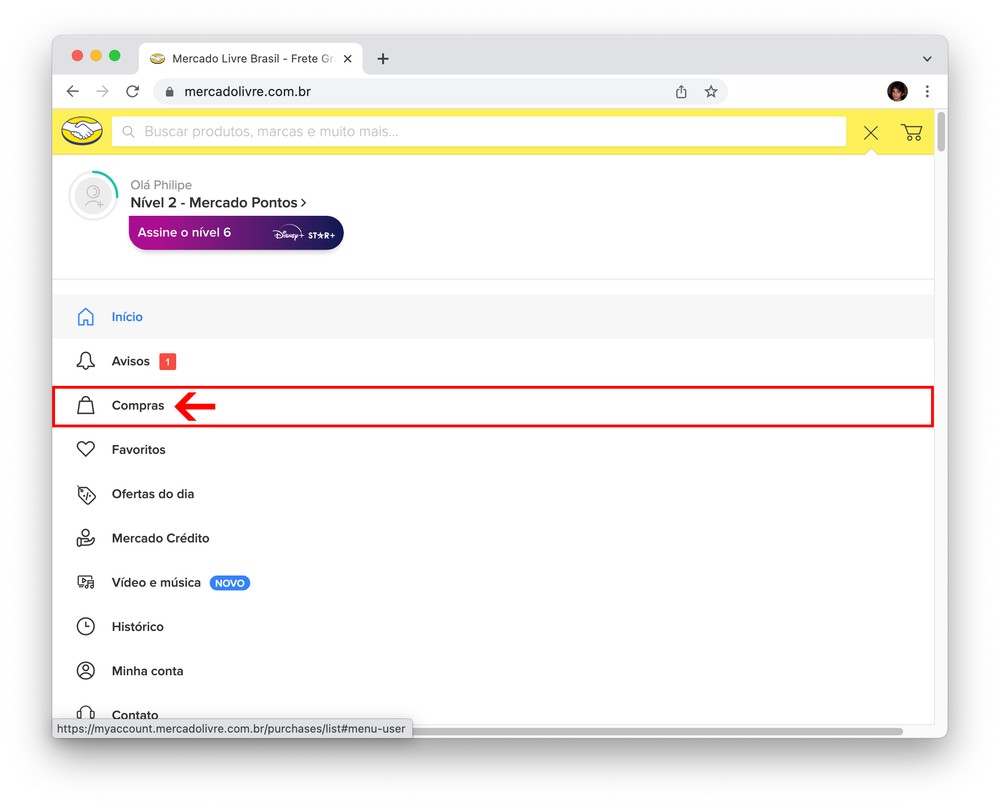Open Favoritos menu item

click(x=494, y=449)
